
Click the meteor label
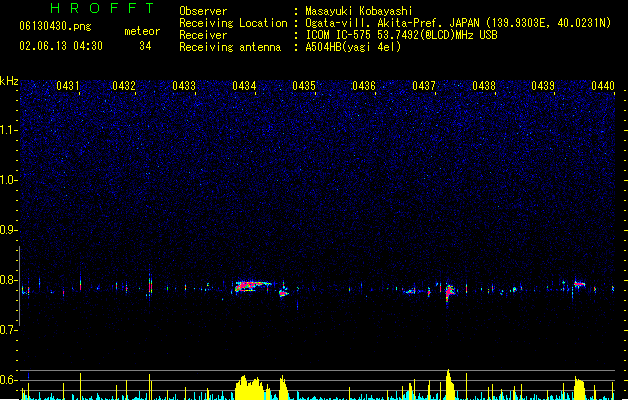tap(142, 31)
